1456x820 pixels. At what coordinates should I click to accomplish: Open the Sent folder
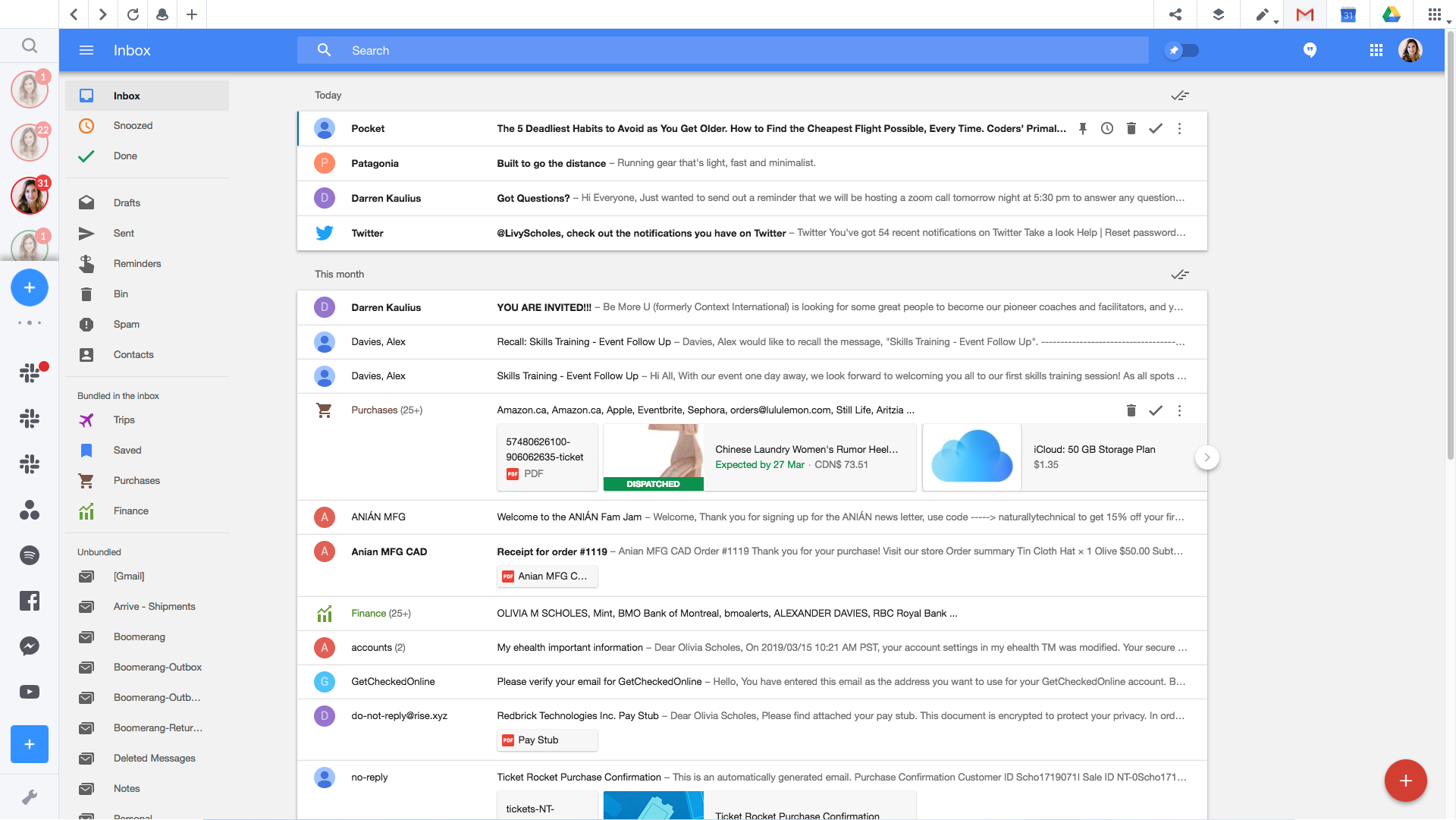point(147,233)
